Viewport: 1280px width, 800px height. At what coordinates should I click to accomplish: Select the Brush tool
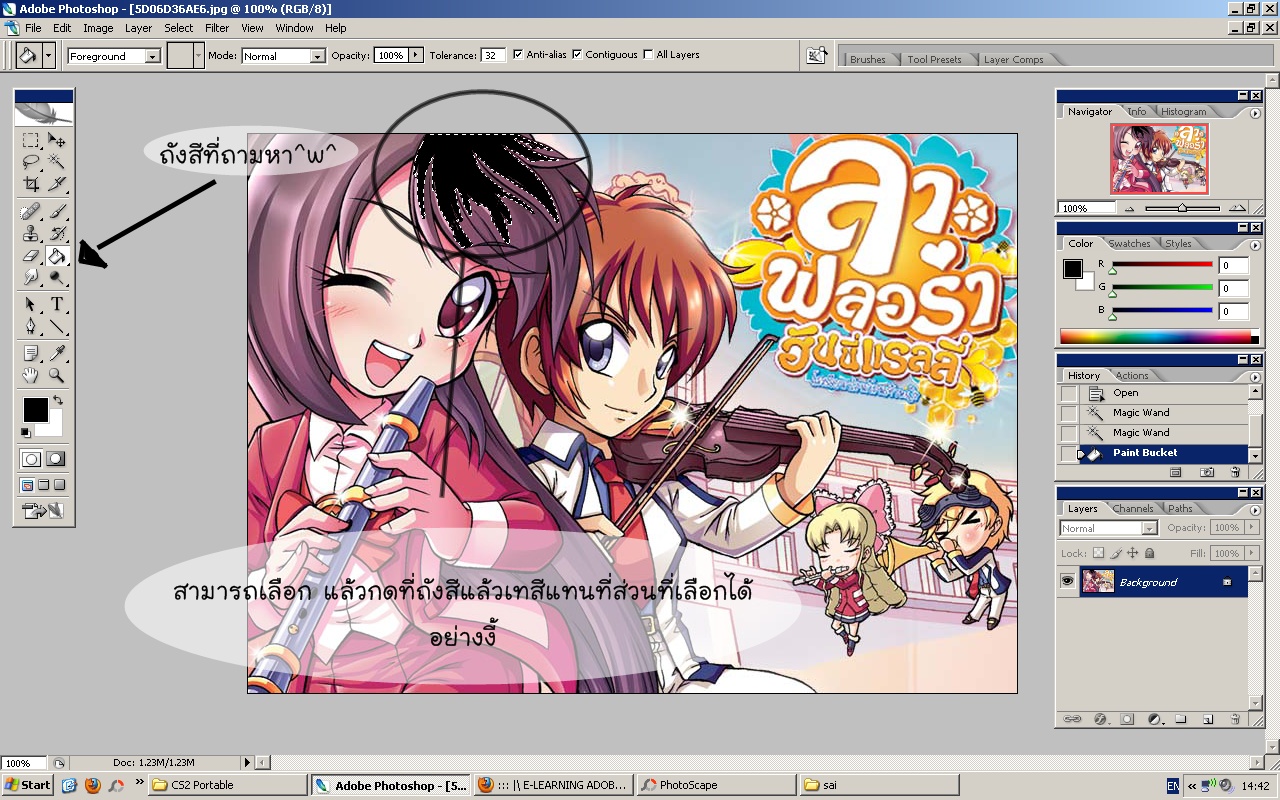pos(57,212)
